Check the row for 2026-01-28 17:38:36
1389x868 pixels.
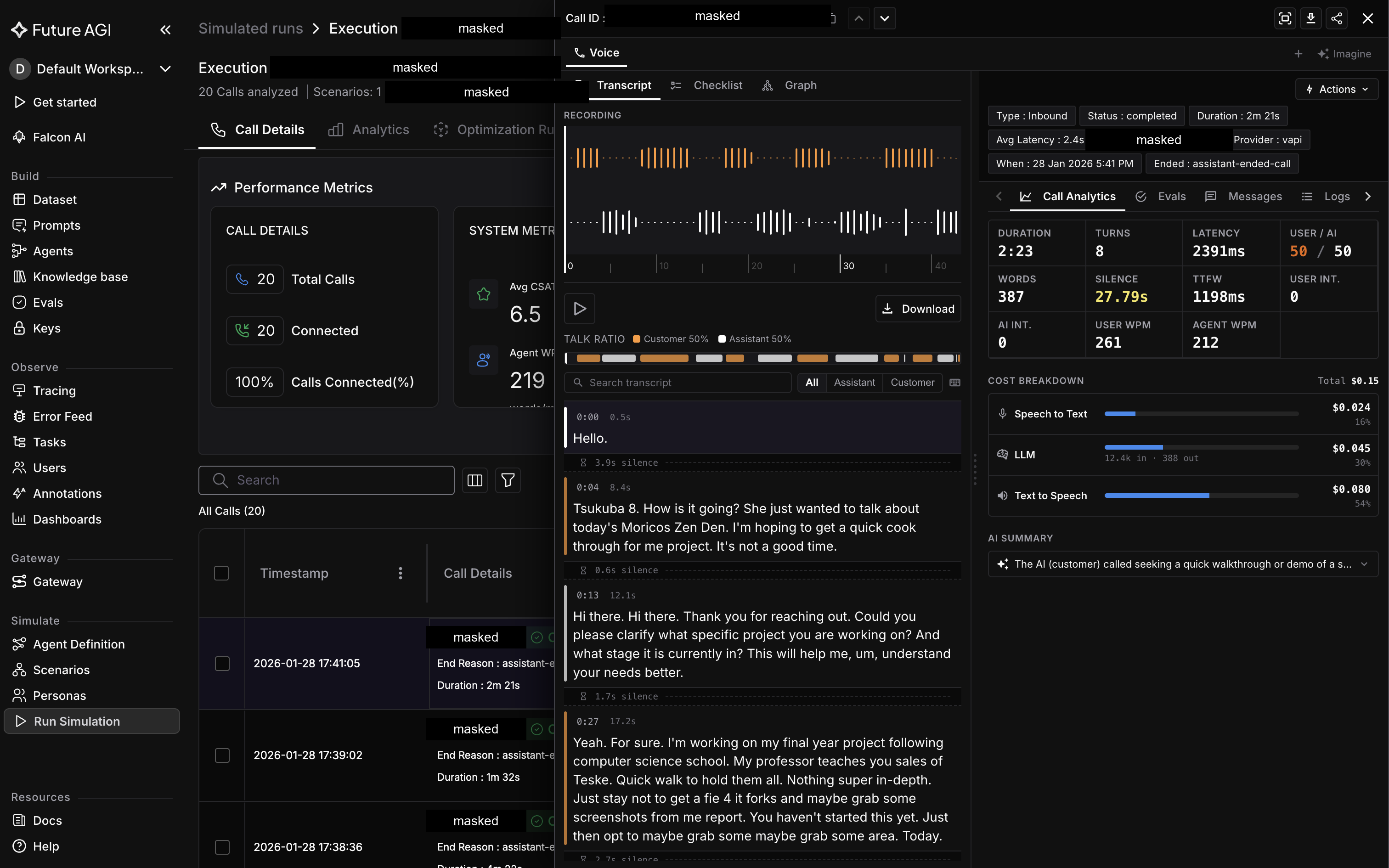click(222, 847)
